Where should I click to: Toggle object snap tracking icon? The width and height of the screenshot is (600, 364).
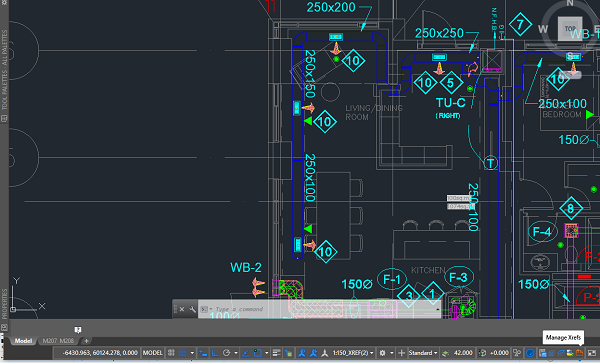(x=246, y=353)
